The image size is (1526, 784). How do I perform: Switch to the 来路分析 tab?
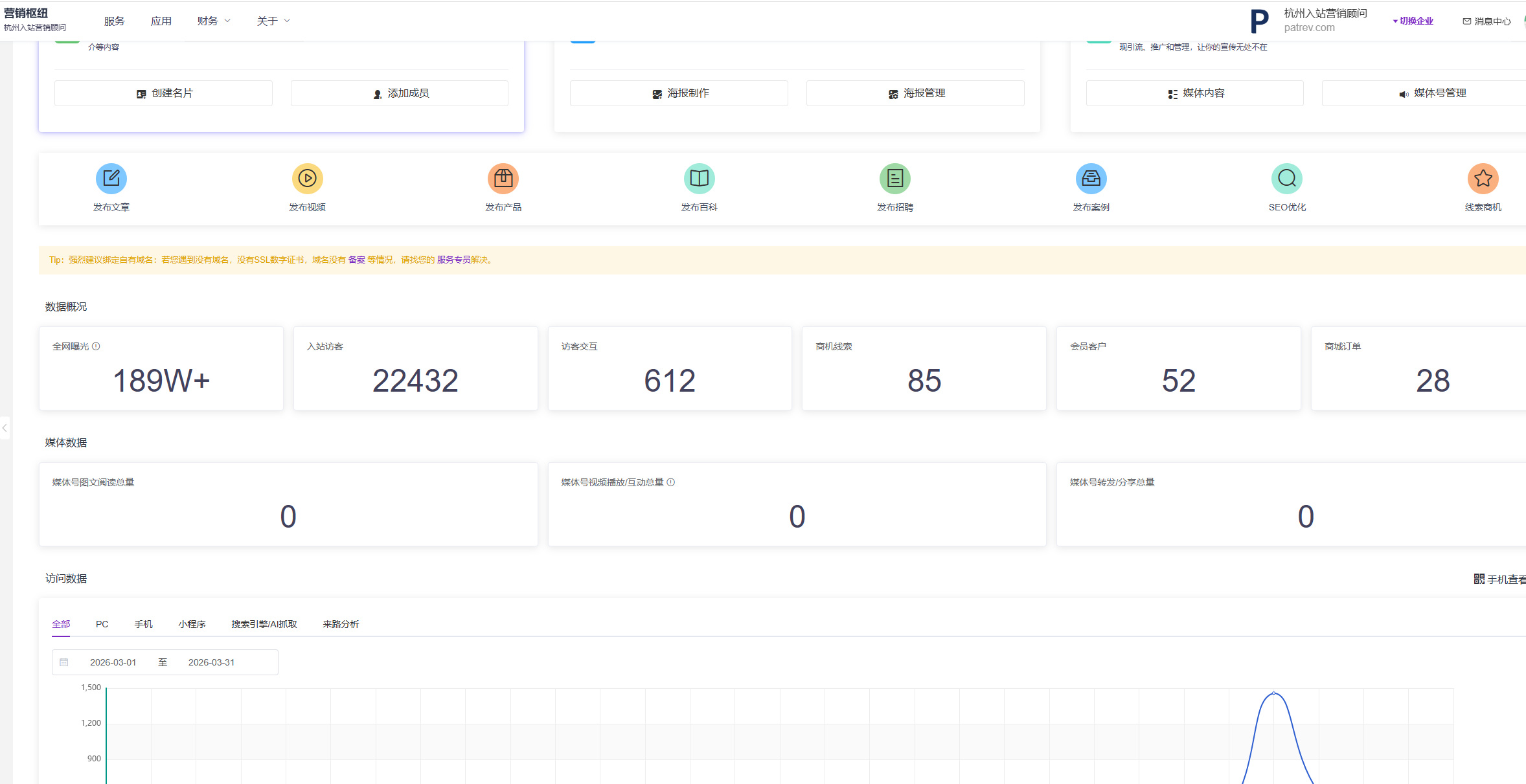point(341,624)
